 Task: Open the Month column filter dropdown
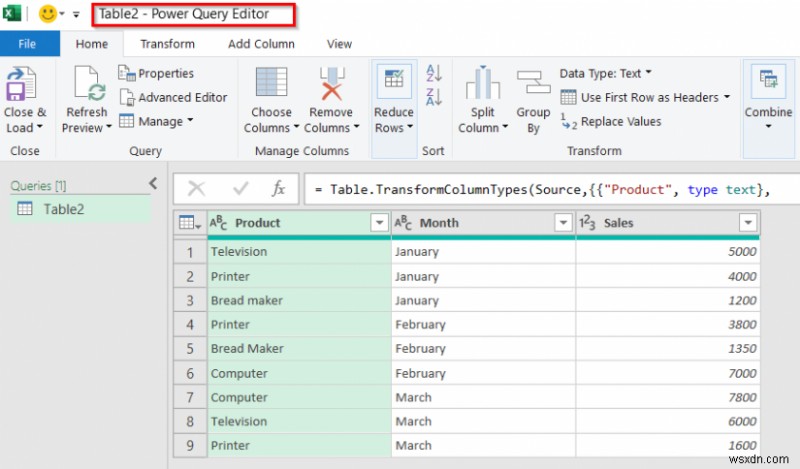coord(563,223)
